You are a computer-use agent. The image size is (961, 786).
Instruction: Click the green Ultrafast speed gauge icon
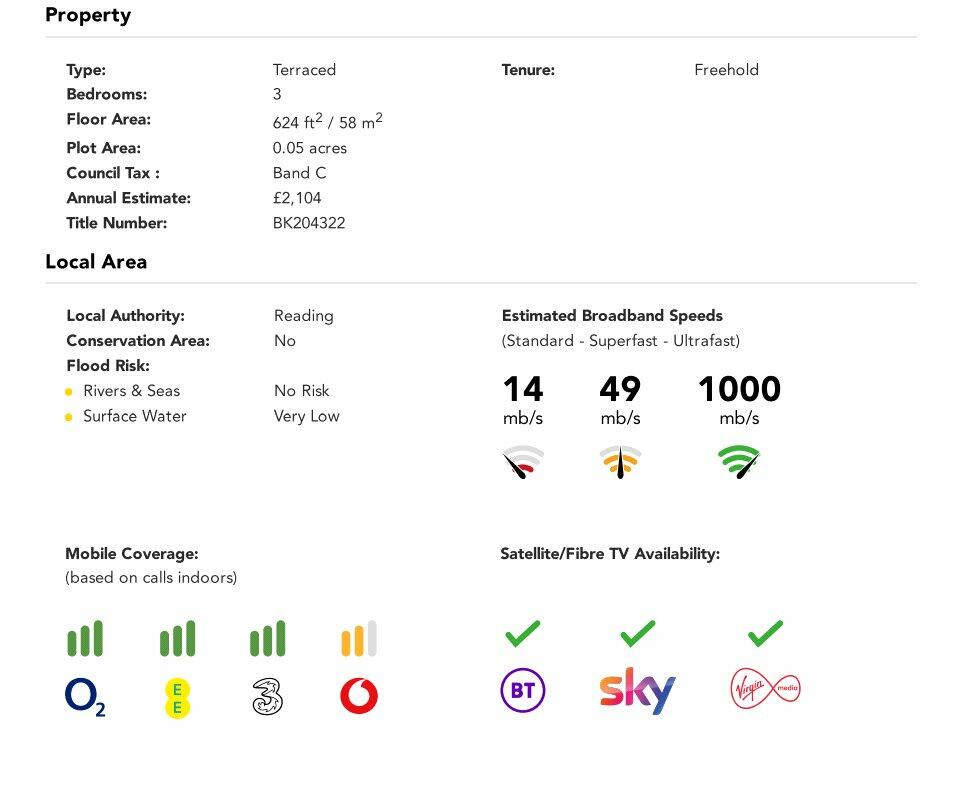pyautogui.click(x=739, y=462)
